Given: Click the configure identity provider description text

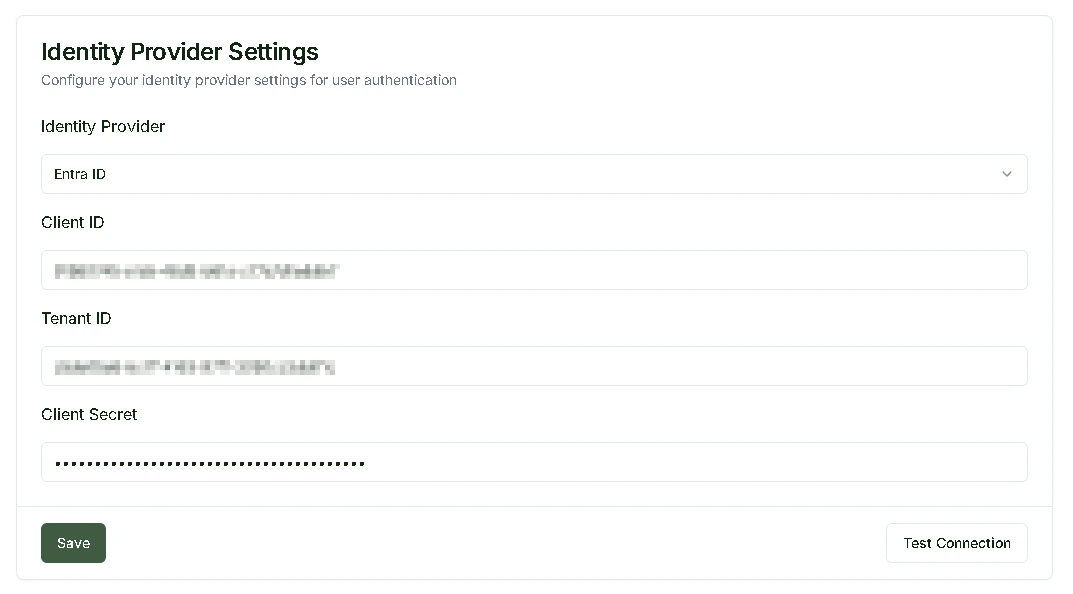Looking at the screenshot, I should coord(248,80).
